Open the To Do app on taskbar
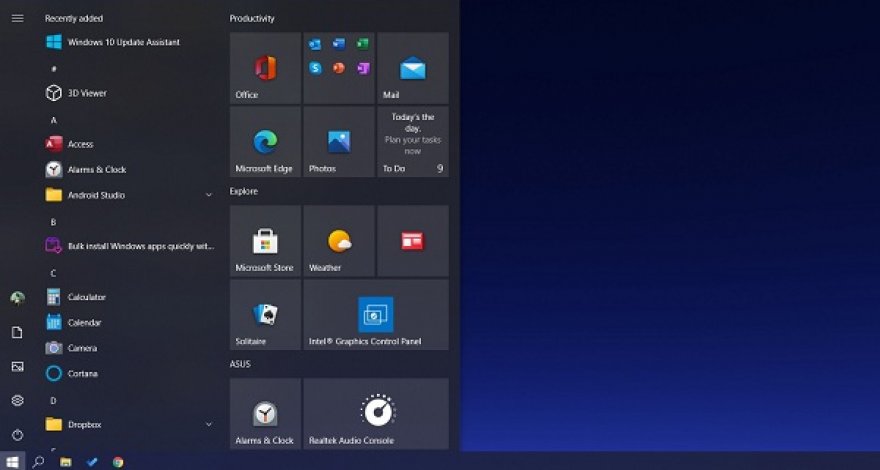880x470 pixels. coord(92,462)
